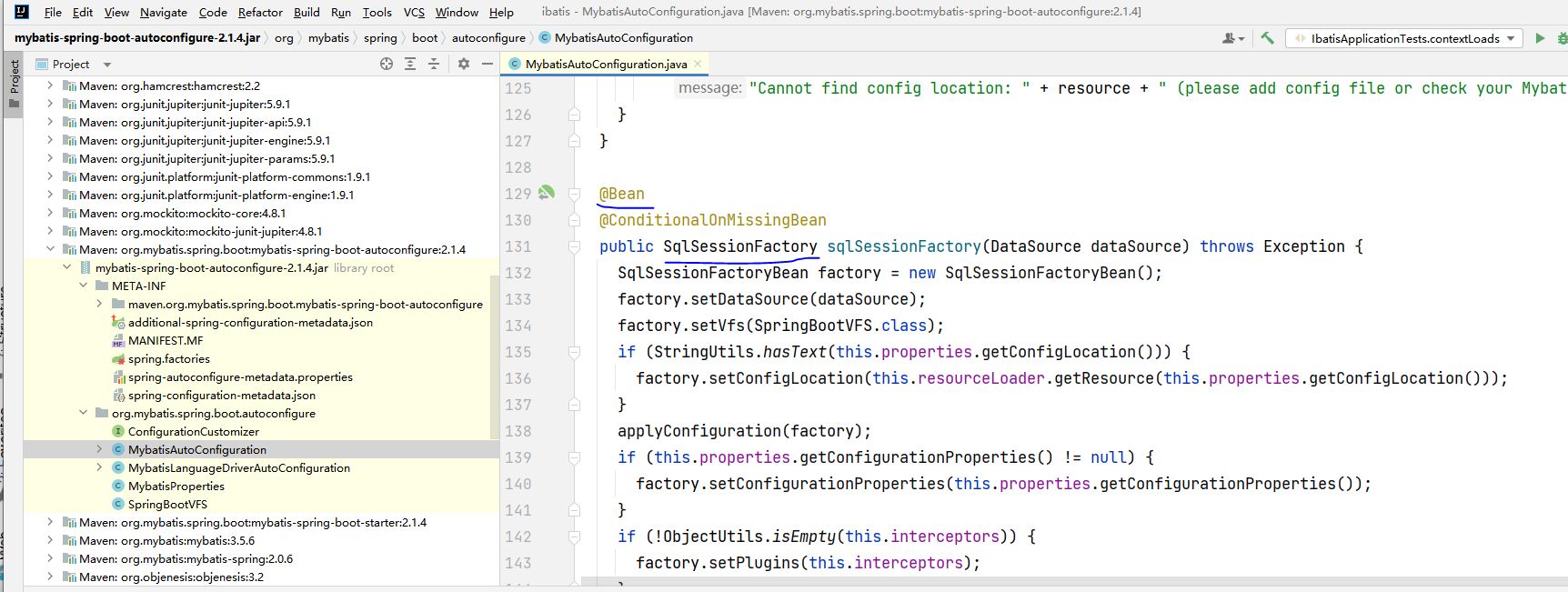Select the MybatisAutoConfiguration.java editor tab

click(x=606, y=64)
